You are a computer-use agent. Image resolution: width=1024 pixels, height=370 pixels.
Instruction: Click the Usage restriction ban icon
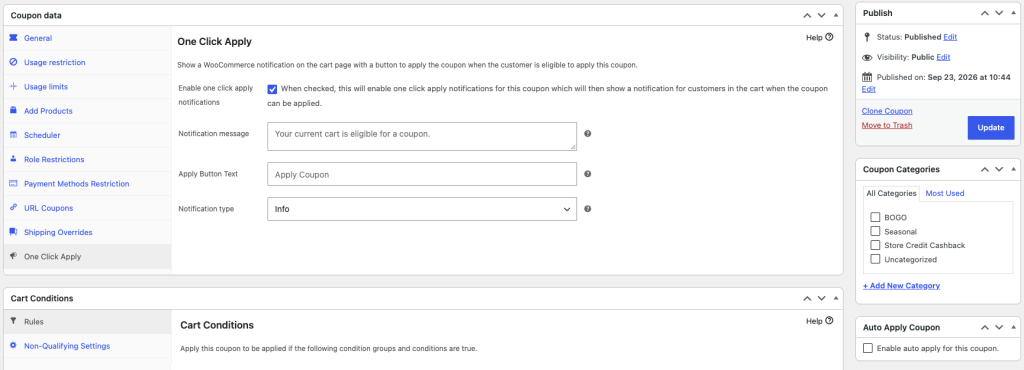[13, 62]
